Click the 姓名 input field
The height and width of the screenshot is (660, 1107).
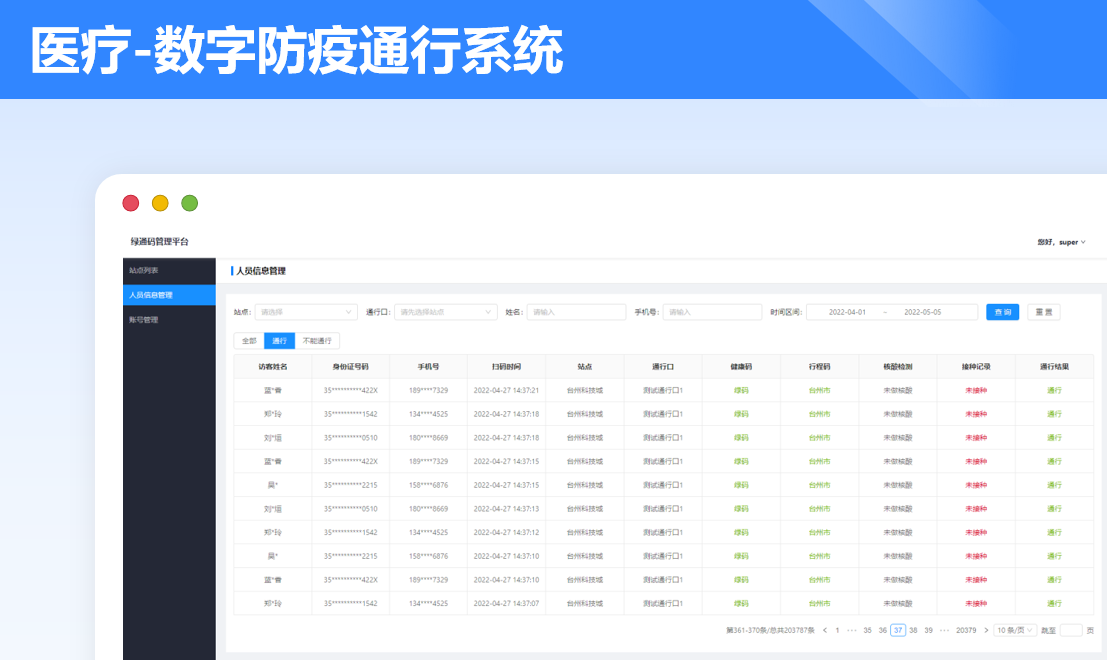point(576,312)
